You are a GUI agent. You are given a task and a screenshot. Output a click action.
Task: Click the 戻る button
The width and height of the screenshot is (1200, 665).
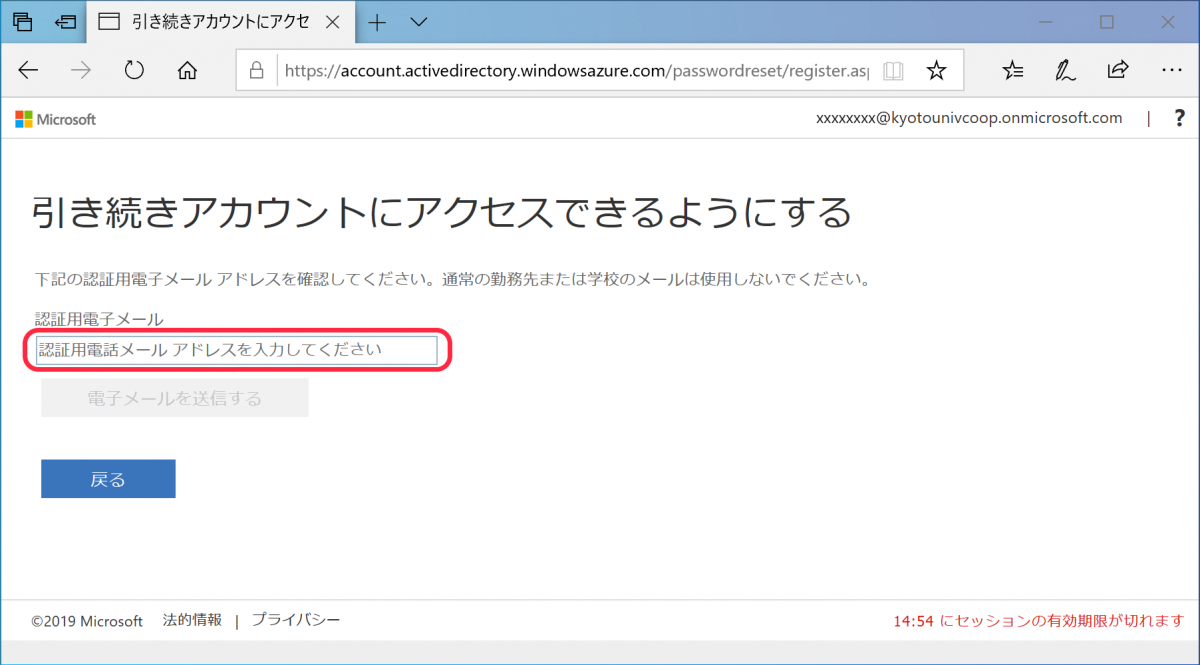tap(107, 478)
